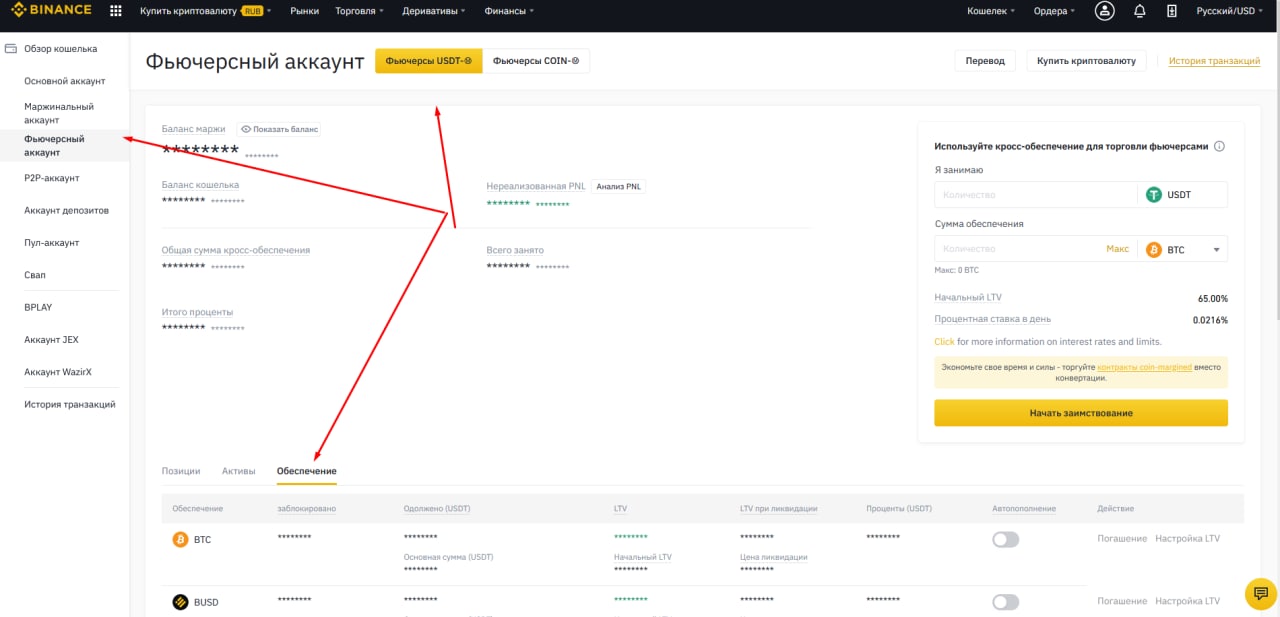Open the notifications bell icon

1140,11
